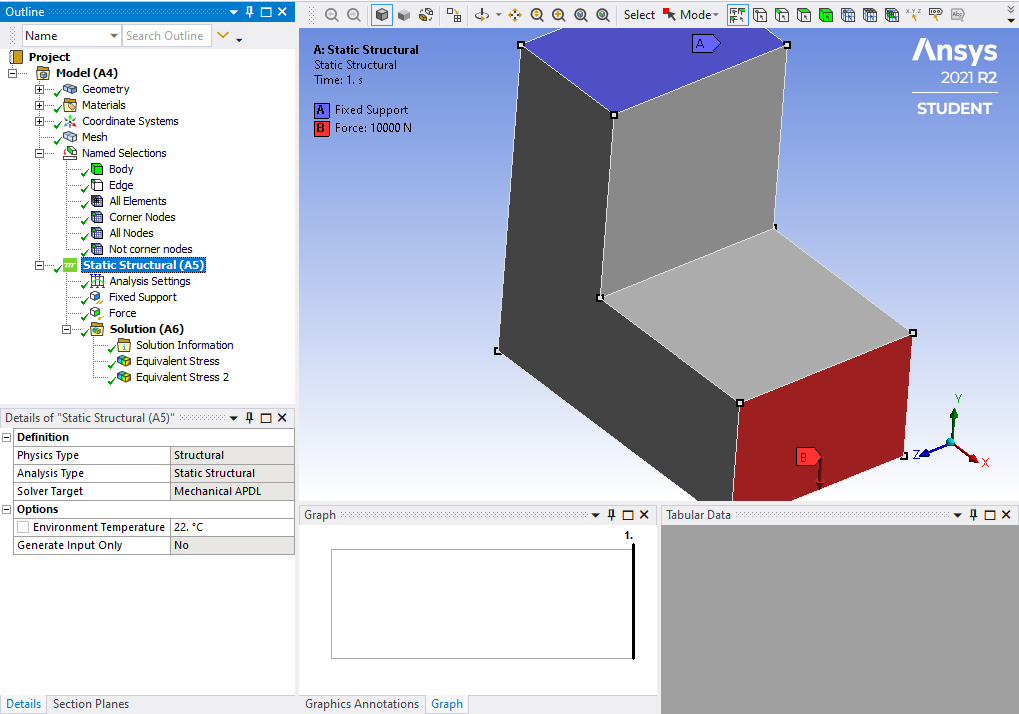Expand the Materials tree node
The image size is (1019, 714).
[40, 105]
